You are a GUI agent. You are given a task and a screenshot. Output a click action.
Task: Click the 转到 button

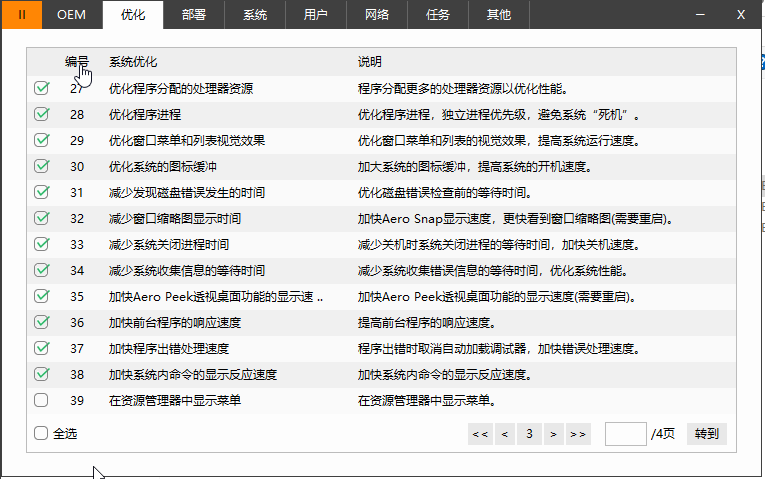click(707, 434)
